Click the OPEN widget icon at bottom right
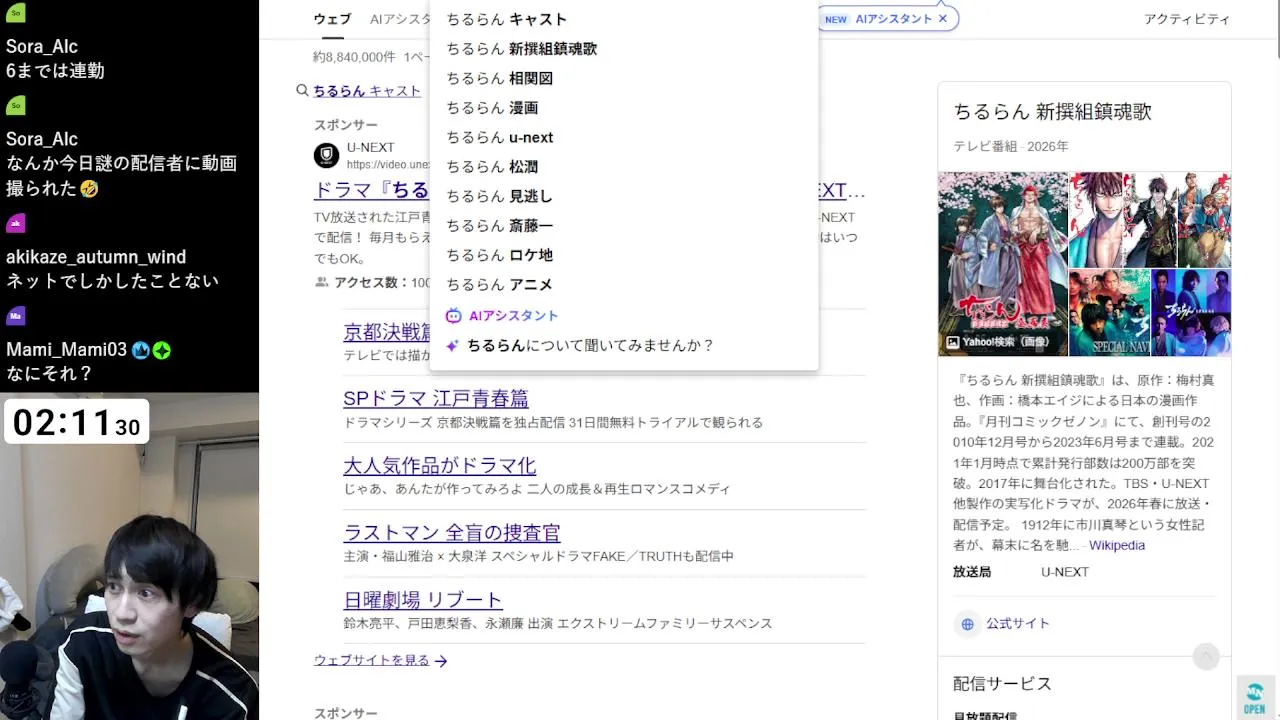This screenshot has width=1280, height=720. 1254,696
